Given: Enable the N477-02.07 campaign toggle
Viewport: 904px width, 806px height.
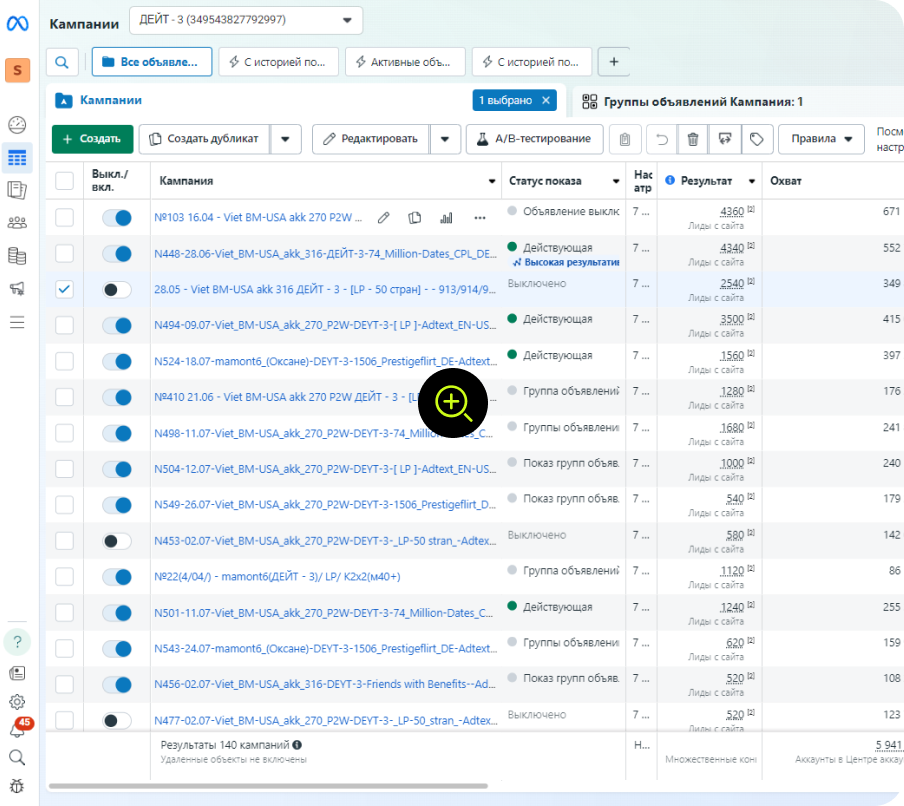Looking at the screenshot, I should point(117,720).
